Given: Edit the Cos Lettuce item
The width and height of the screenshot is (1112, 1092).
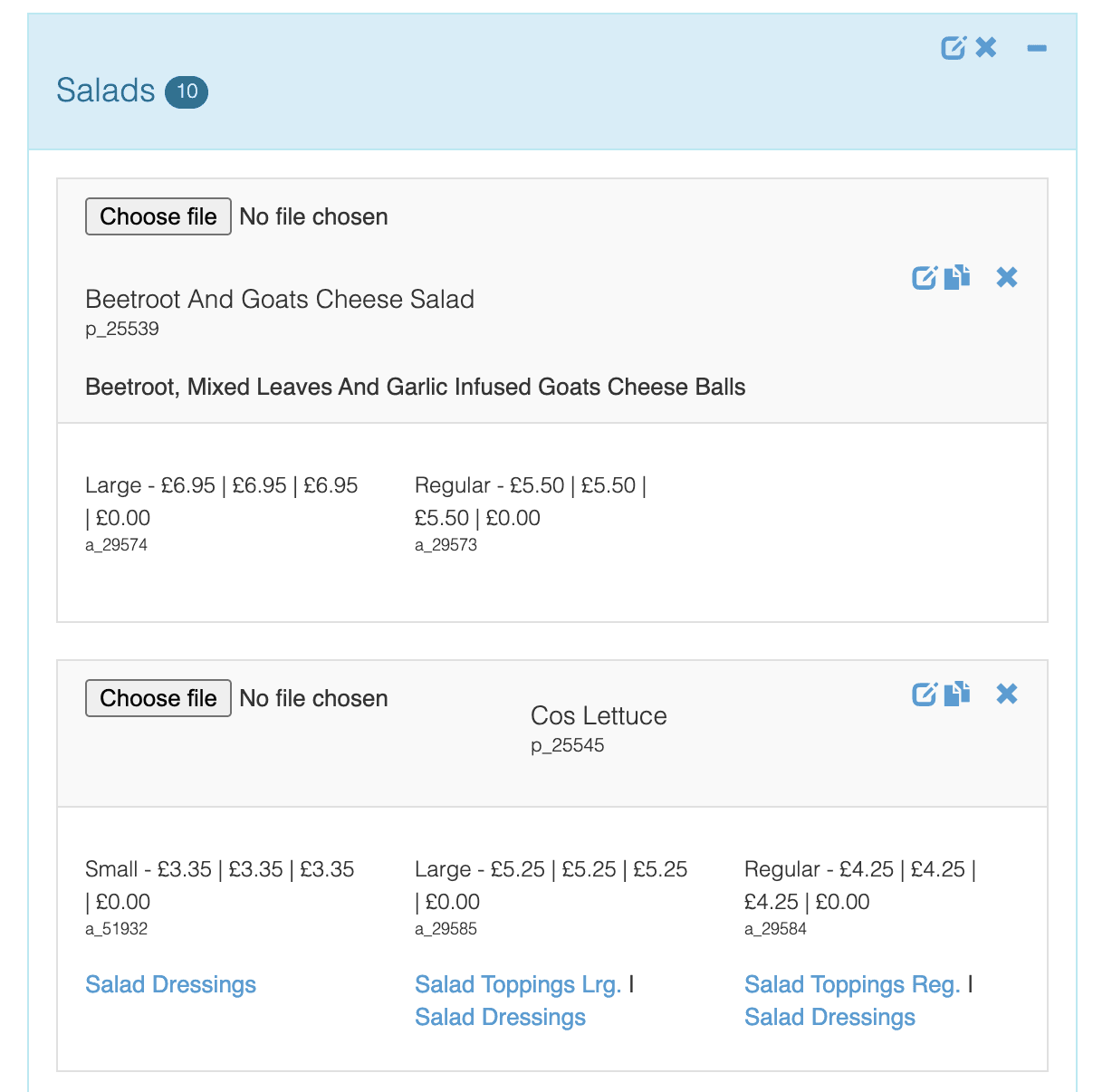Looking at the screenshot, I should point(924,694).
